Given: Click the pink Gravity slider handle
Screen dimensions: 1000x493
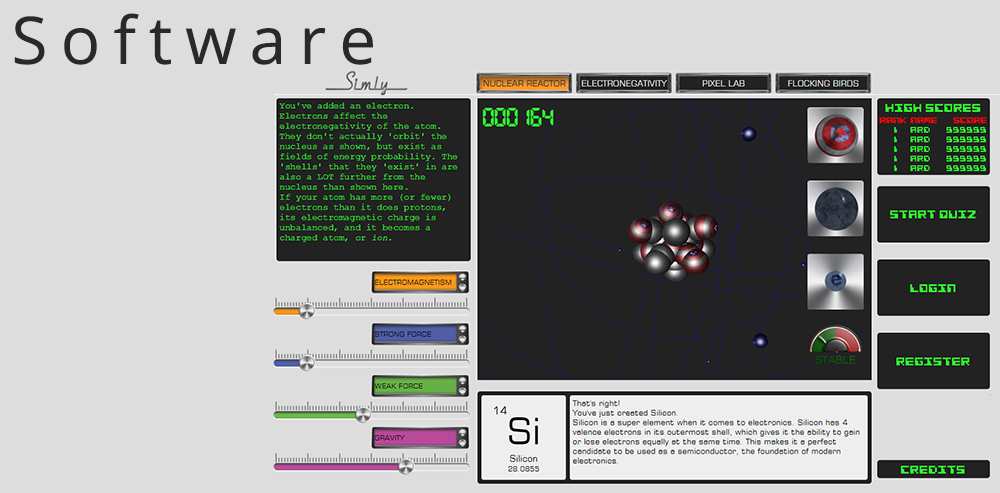Looking at the screenshot, I should click(405, 466).
